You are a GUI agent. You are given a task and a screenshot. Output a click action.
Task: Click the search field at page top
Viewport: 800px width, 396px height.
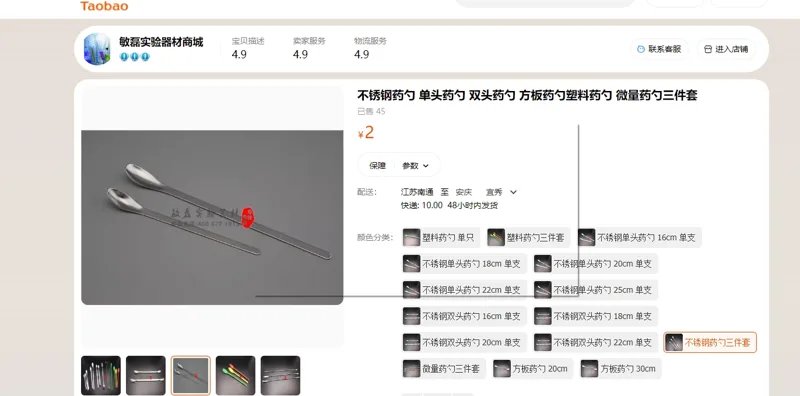pyautogui.click(x=545, y=3)
